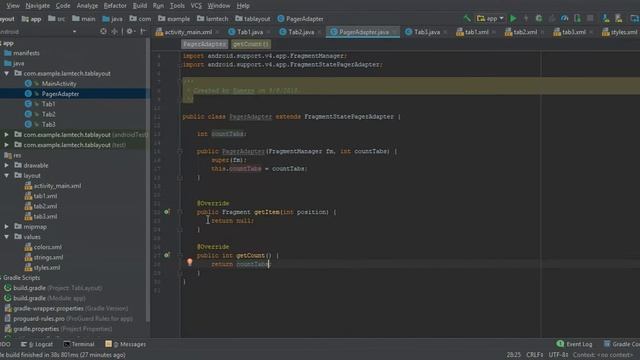Open the Build menu
Screen dimensions: 640x360
[x=140, y=6]
